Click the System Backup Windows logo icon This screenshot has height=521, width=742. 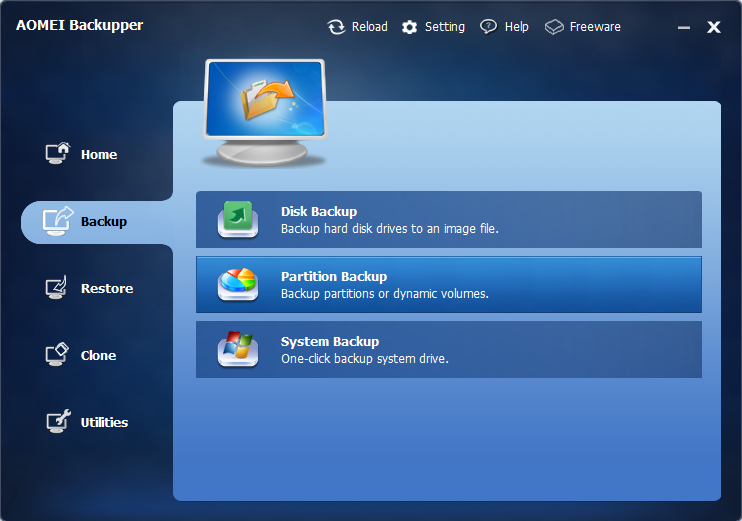coord(238,349)
